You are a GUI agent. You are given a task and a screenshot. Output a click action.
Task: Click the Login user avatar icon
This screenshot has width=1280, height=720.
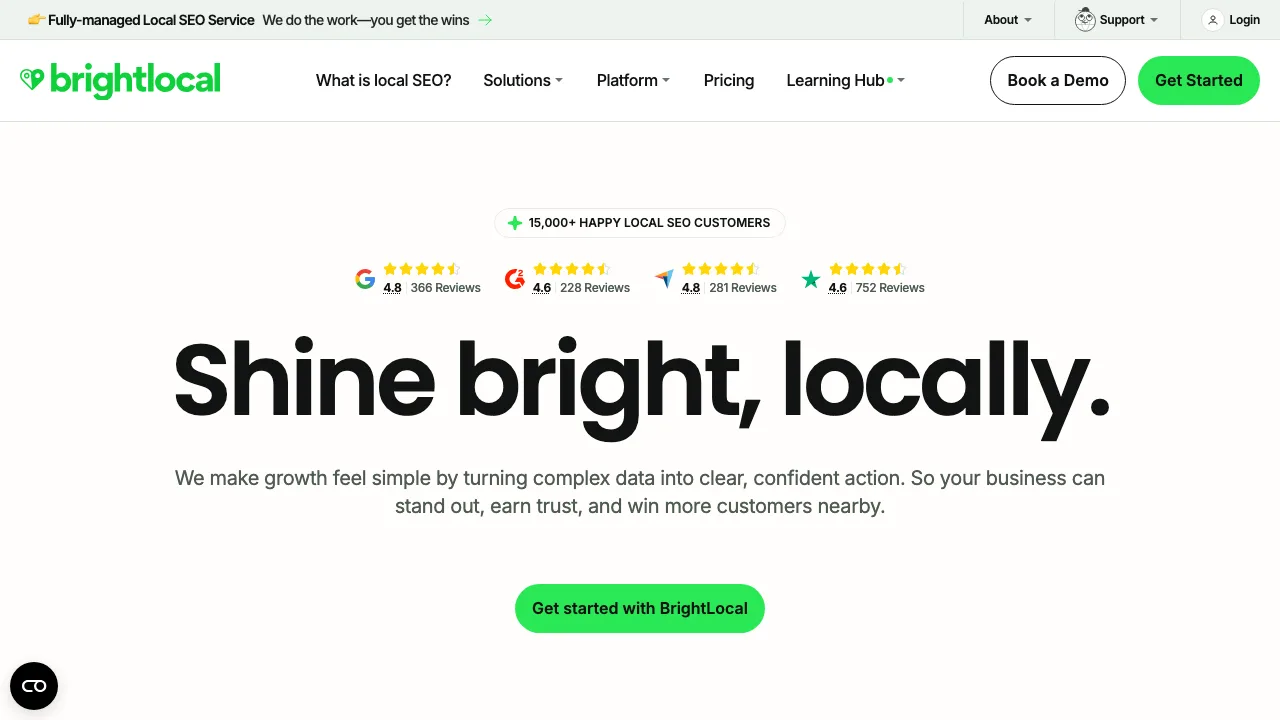tap(1213, 20)
